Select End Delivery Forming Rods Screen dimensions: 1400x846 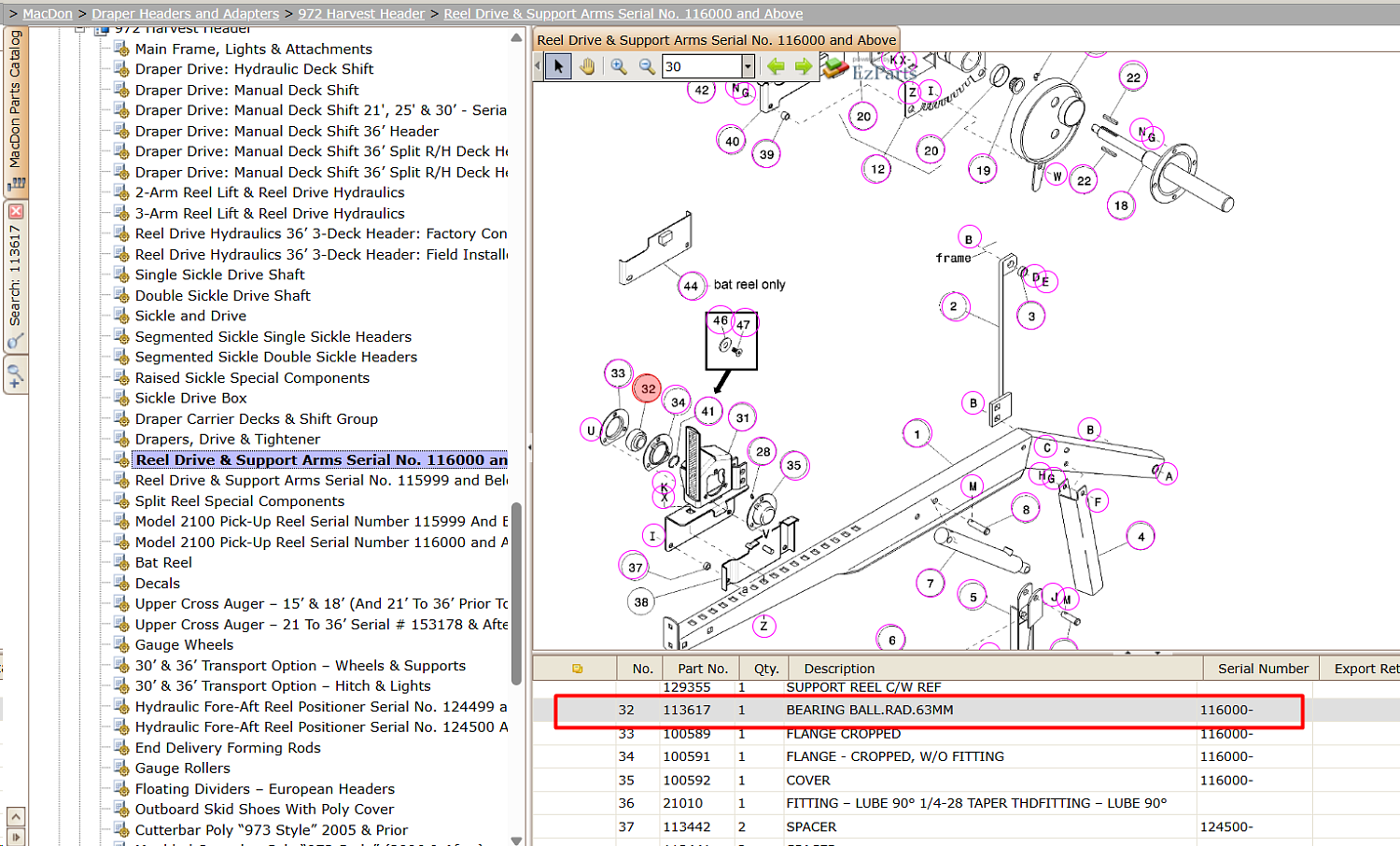coord(228,747)
